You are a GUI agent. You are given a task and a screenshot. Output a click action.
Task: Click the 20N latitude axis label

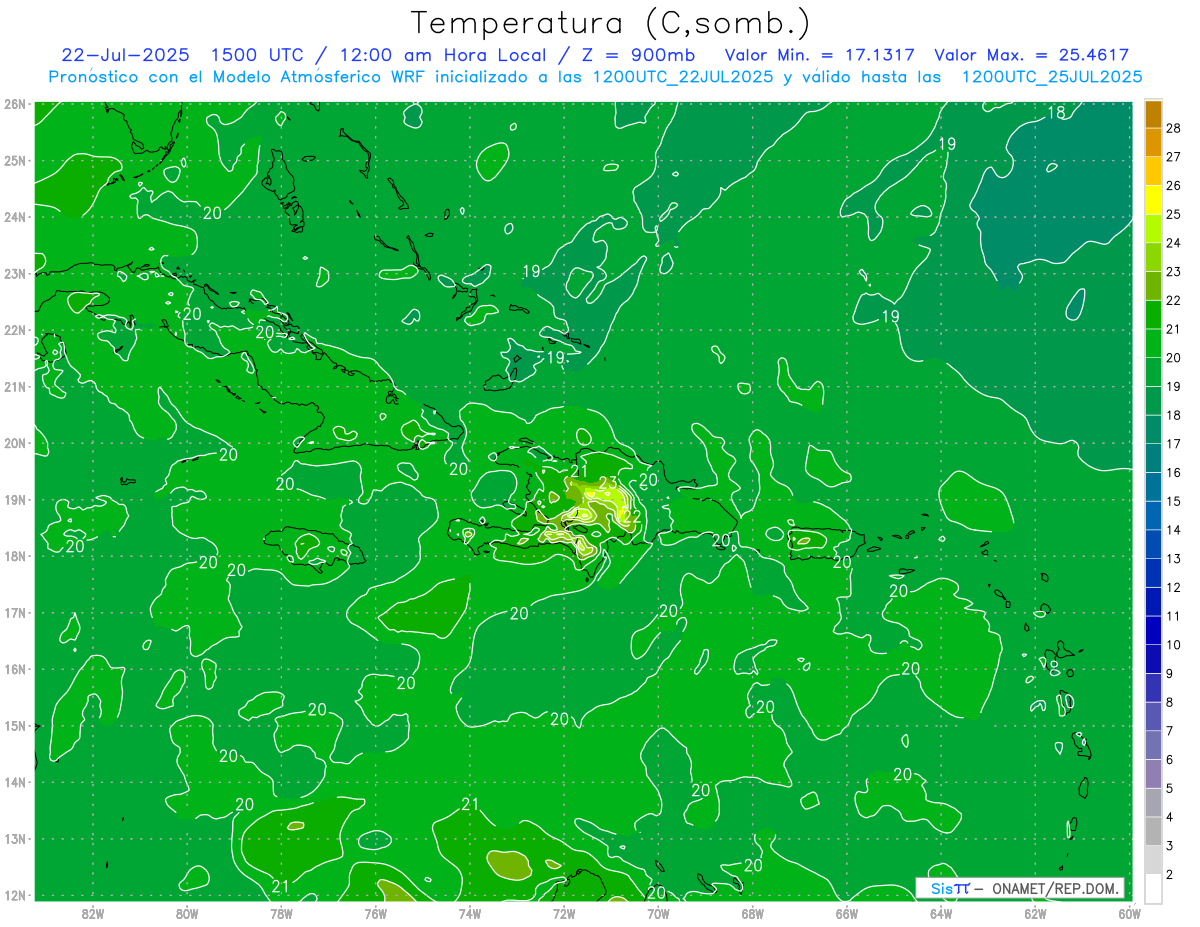[x=14, y=443]
